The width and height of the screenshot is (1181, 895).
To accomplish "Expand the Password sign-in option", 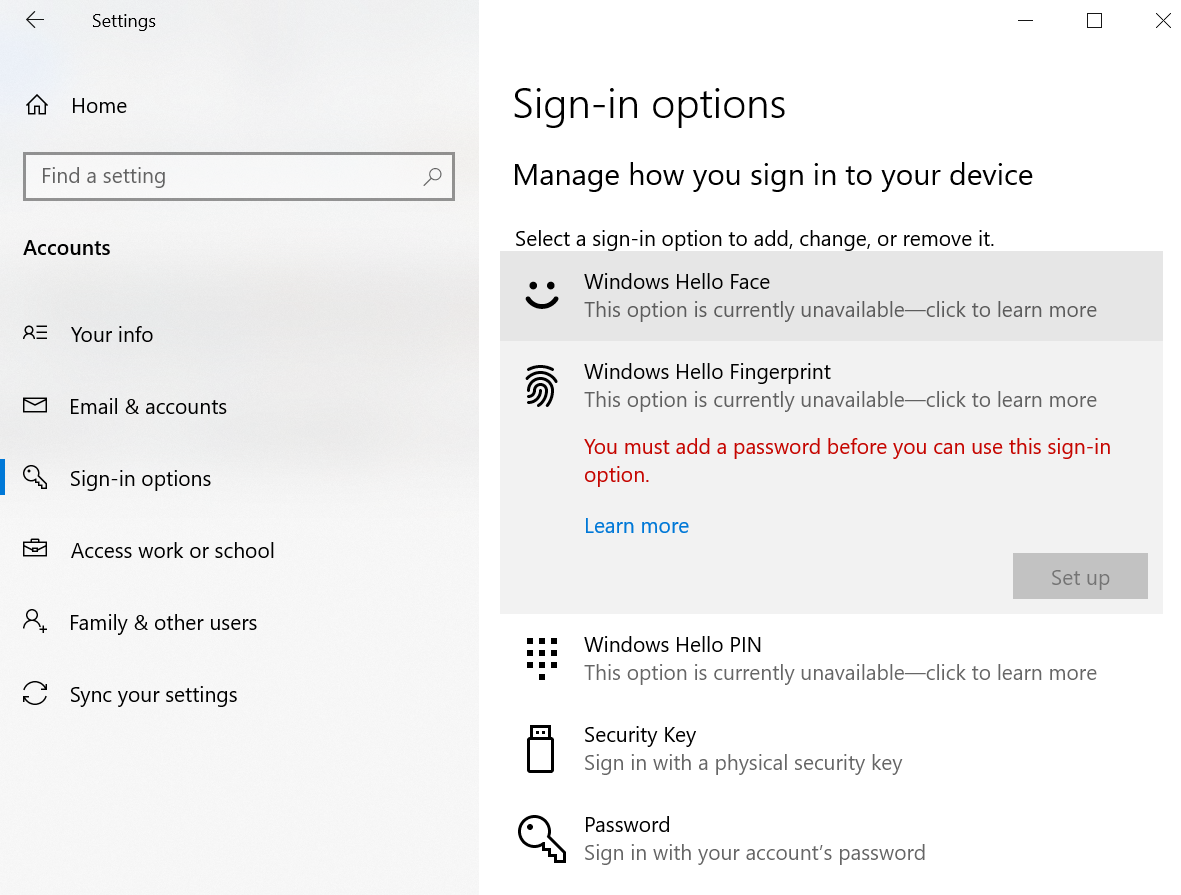I will 832,838.
